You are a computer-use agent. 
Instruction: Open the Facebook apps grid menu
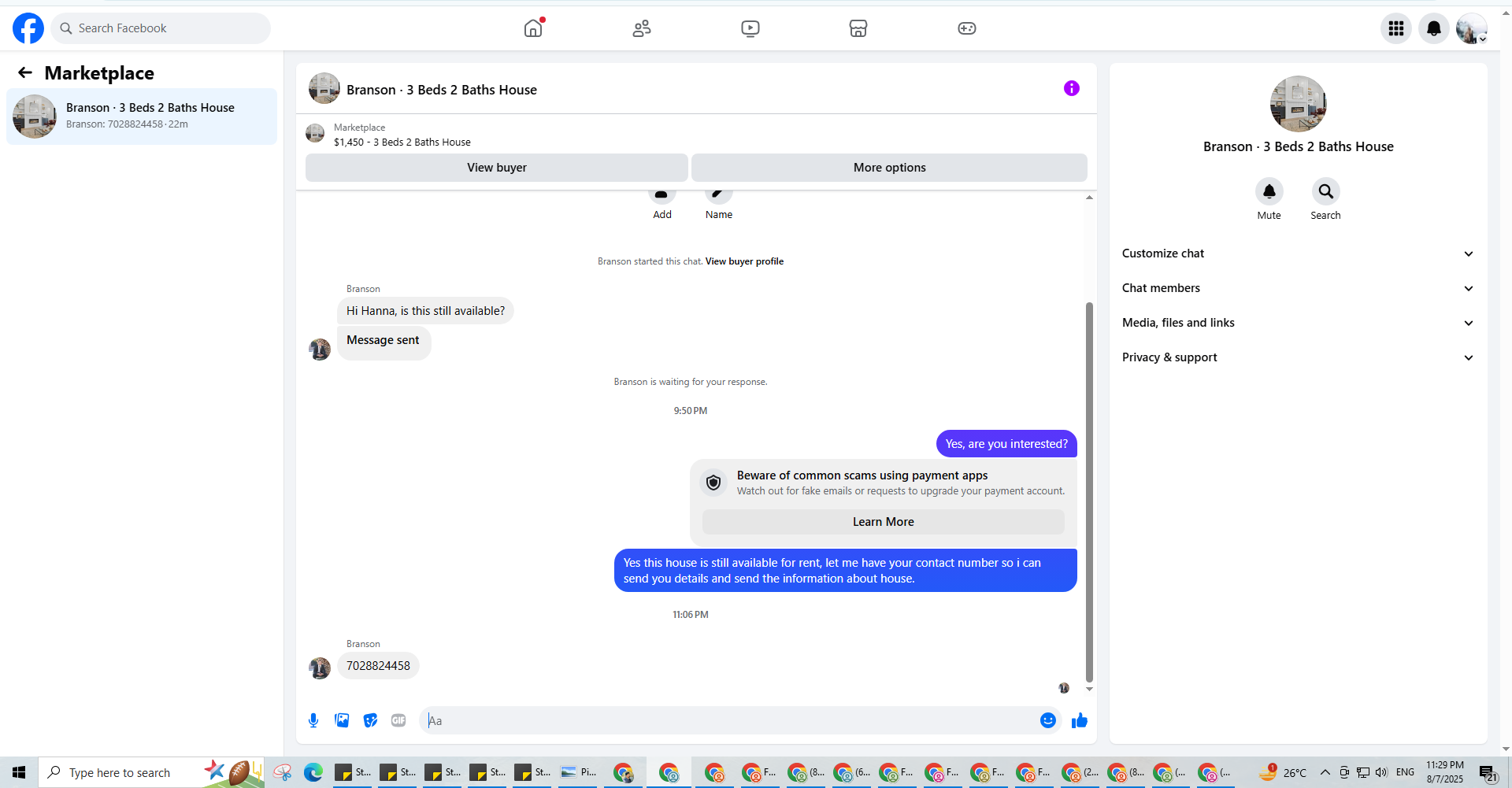(x=1396, y=28)
